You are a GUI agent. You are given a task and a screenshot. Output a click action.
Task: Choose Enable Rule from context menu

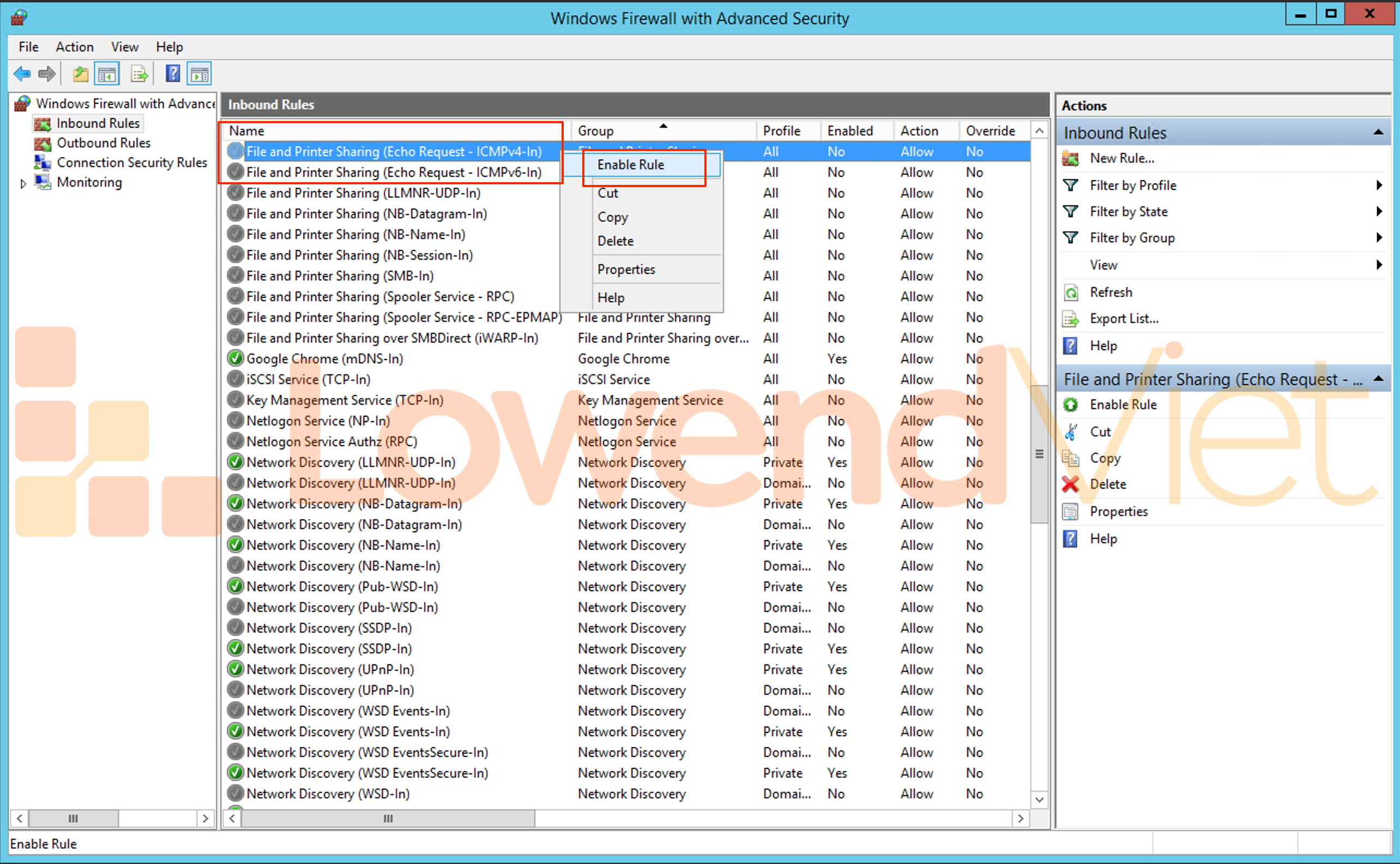tap(630, 165)
